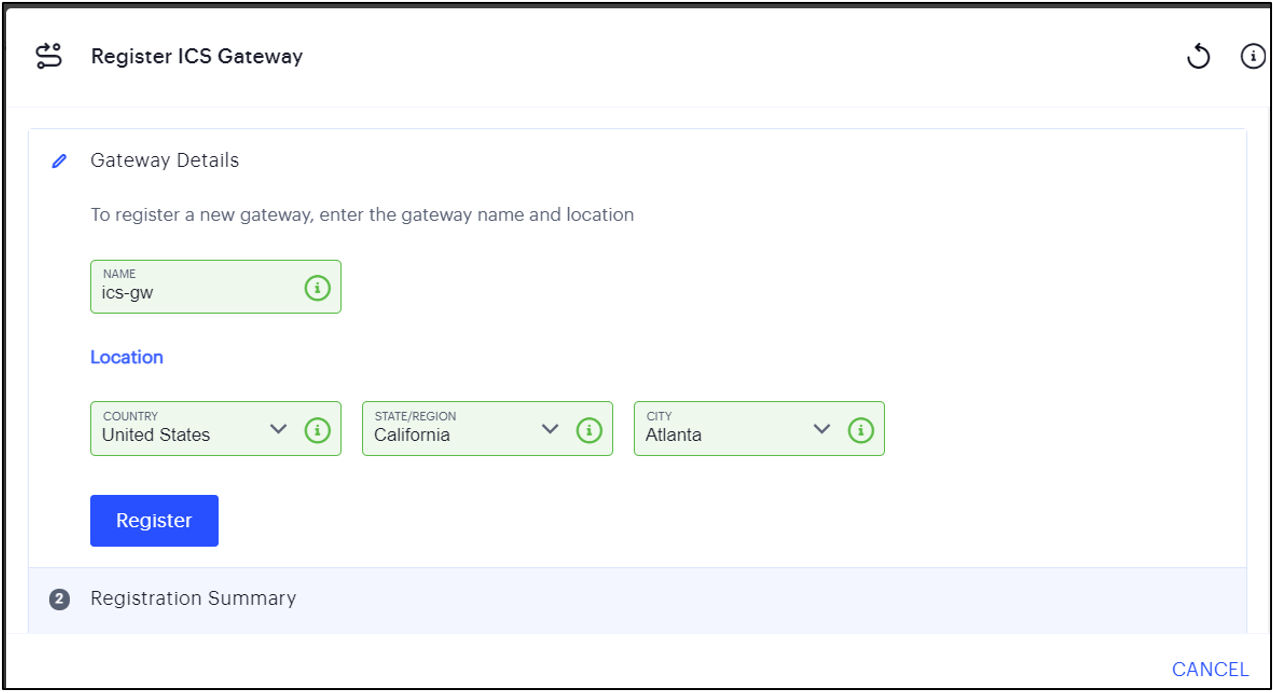This screenshot has width=1273, height=693.
Task: Click the info icon next to CITY
Action: click(x=860, y=429)
